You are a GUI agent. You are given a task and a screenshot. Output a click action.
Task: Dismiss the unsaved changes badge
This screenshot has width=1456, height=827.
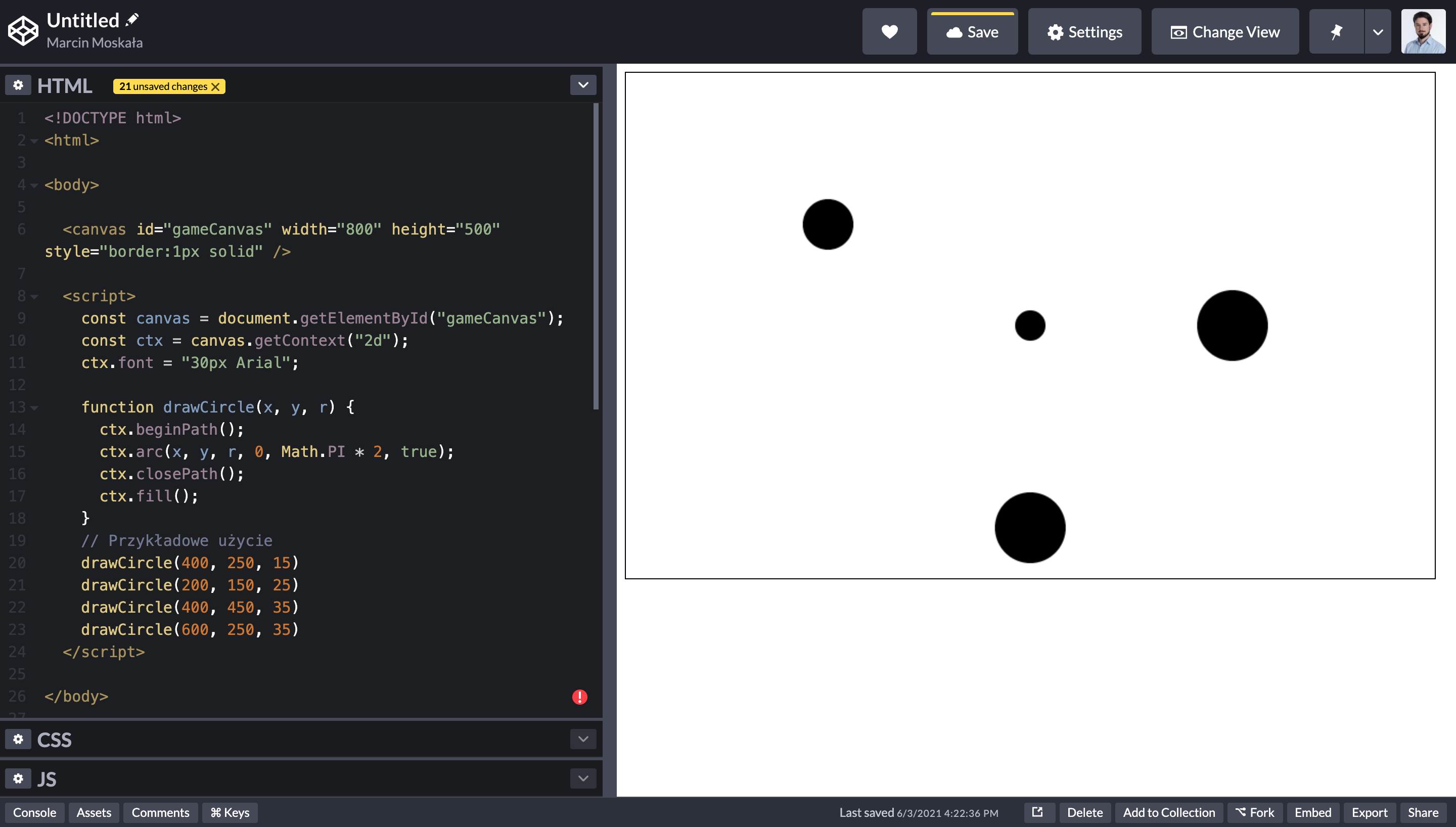point(216,86)
